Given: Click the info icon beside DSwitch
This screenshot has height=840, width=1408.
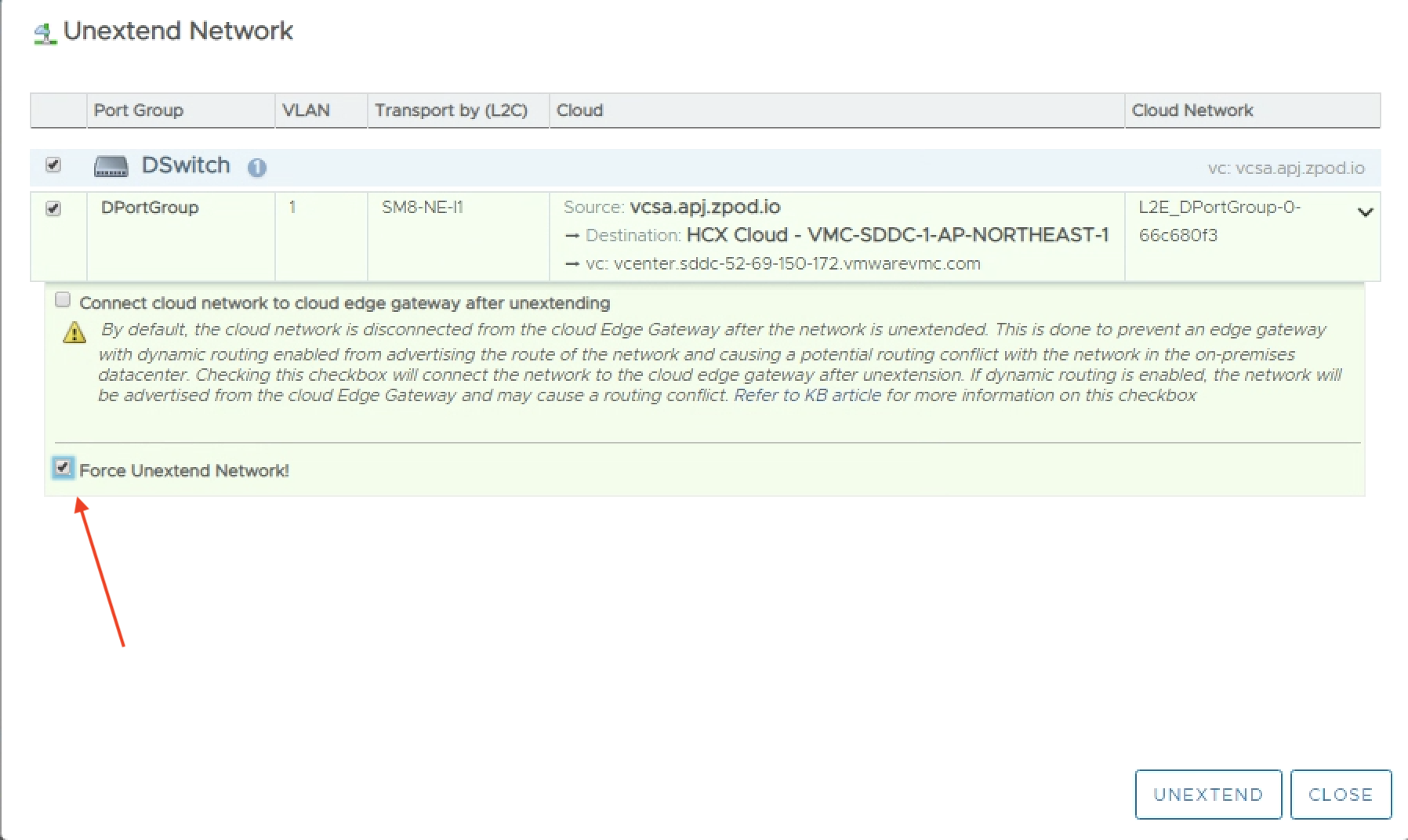Looking at the screenshot, I should (256, 168).
